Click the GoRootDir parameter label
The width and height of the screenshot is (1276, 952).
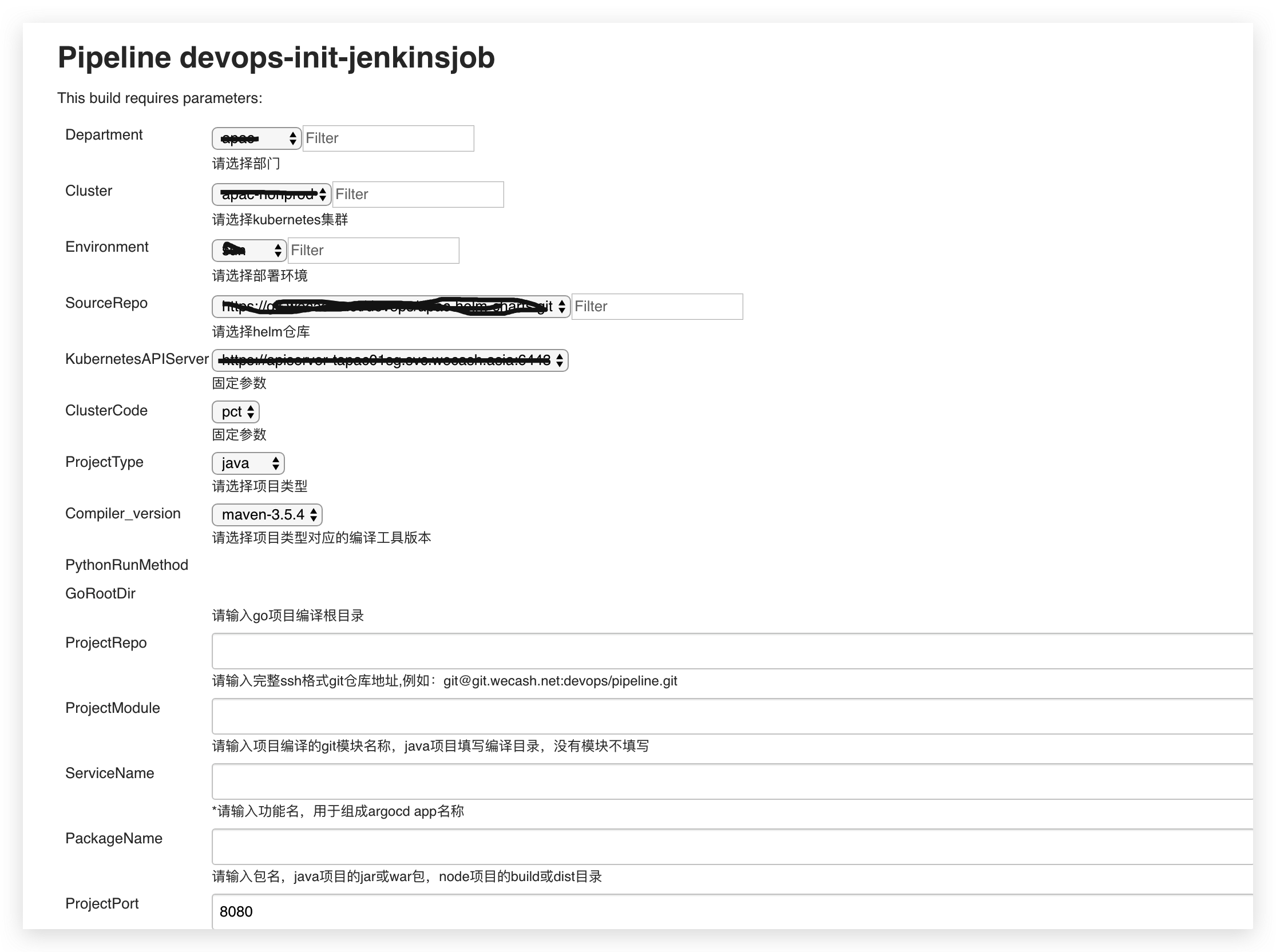point(100,593)
